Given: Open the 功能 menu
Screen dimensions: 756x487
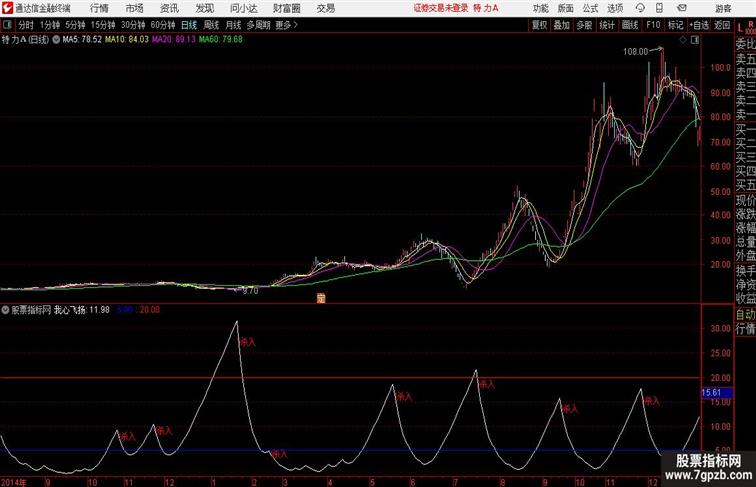Looking at the screenshot, I should pos(540,8).
